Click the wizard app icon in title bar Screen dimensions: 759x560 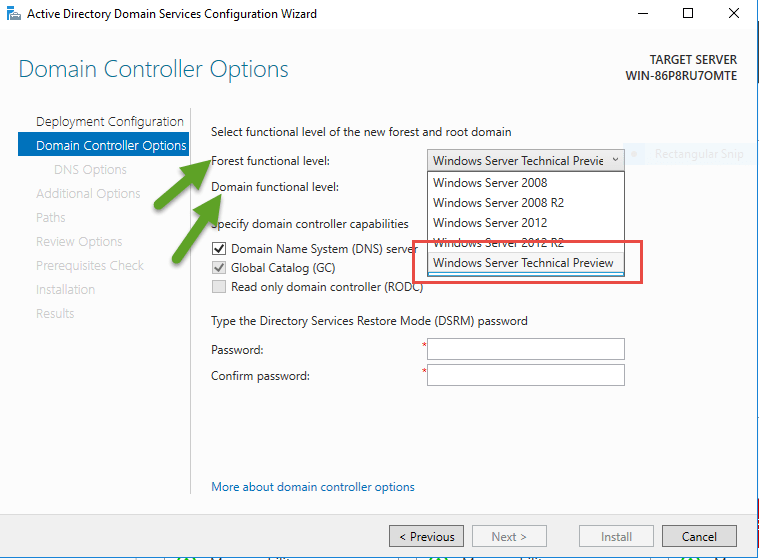(x=12, y=14)
